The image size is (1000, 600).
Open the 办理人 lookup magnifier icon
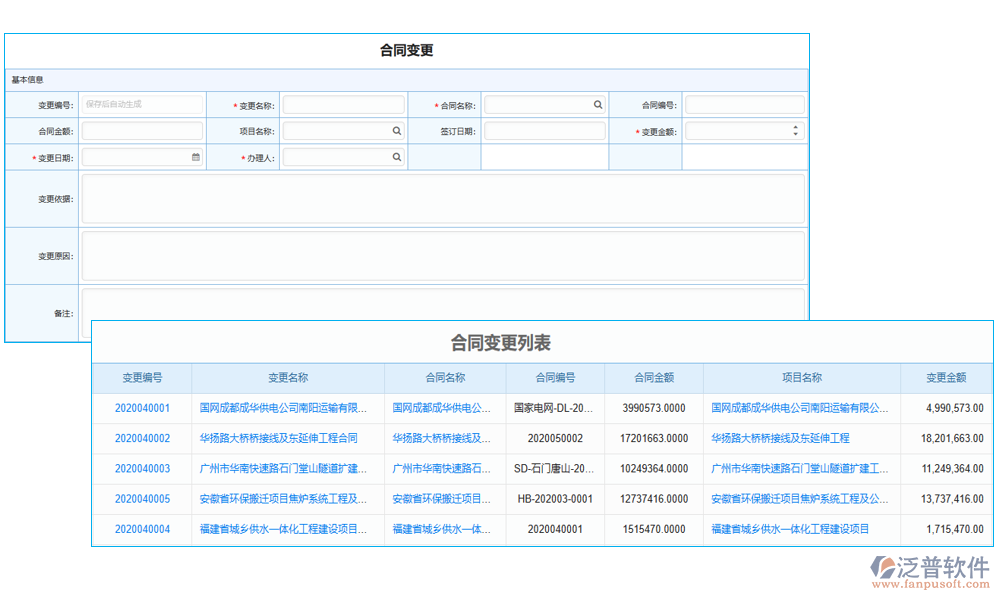(396, 156)
